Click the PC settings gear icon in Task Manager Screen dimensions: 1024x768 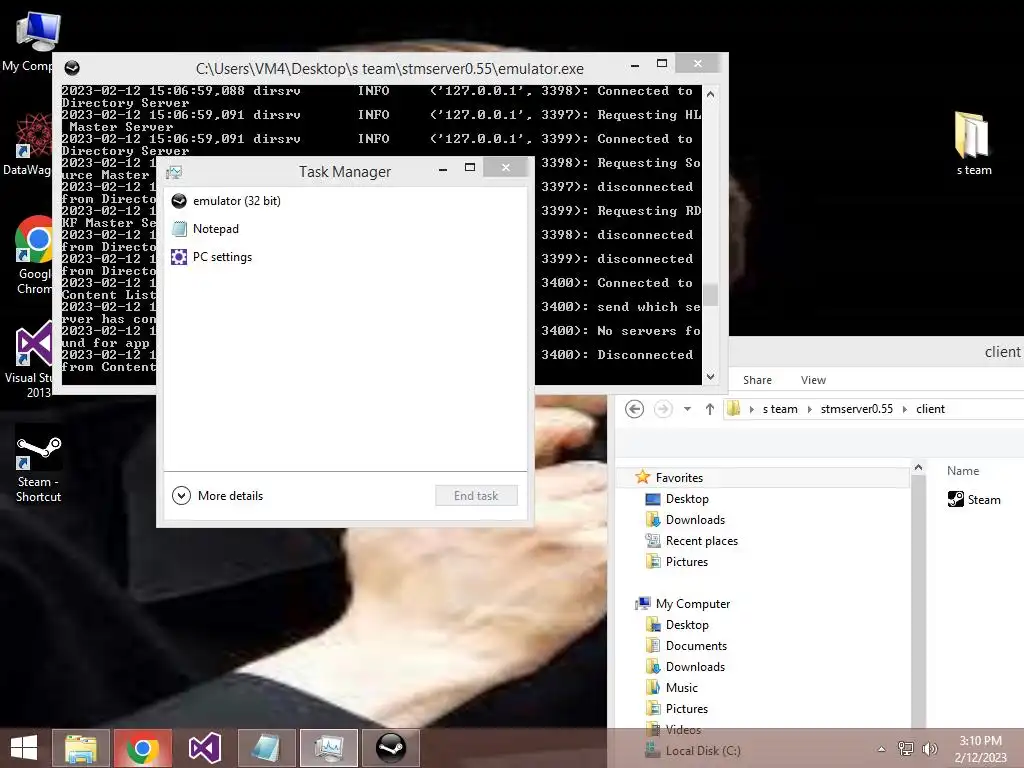click(179, 257)
